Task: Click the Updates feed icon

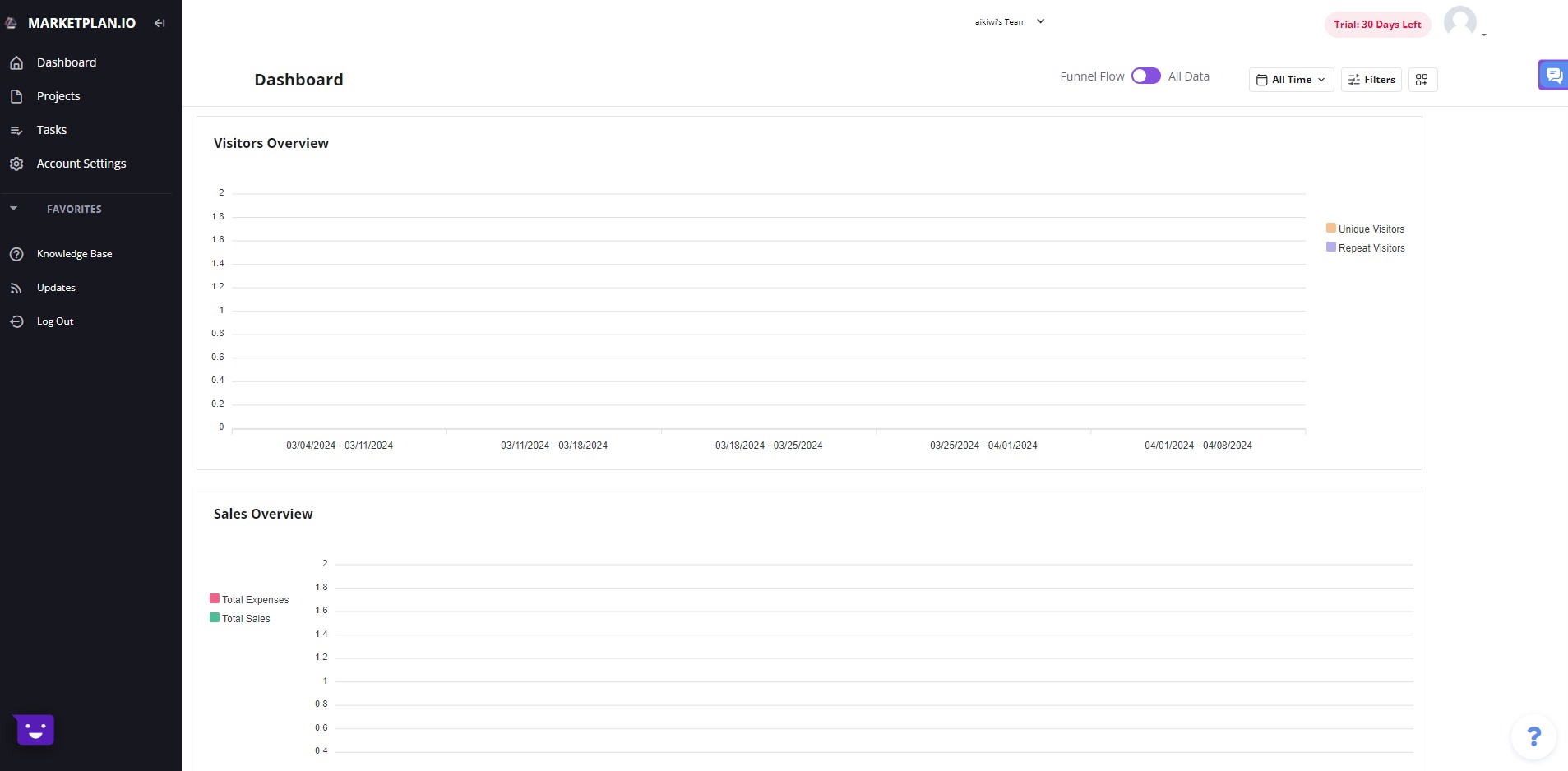Action: pyautogui.click(x=16, y=288)
